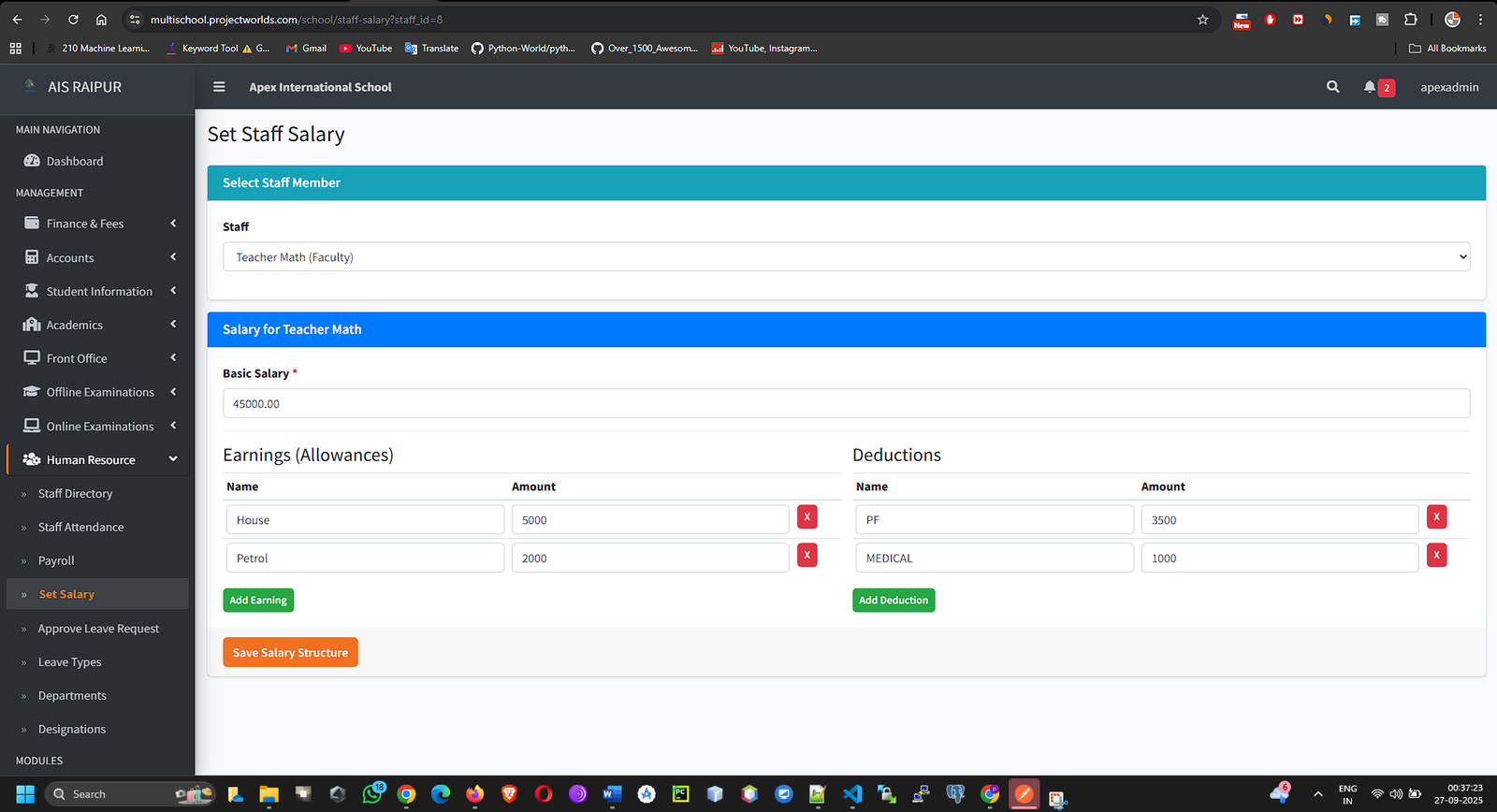Remove the House earning row

(807, 517)
